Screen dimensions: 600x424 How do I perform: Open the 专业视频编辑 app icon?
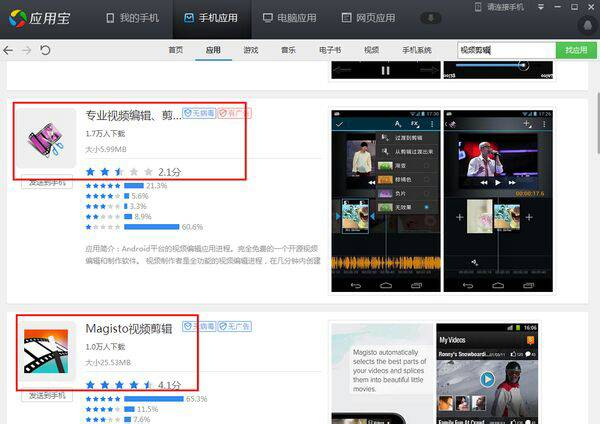(x=46, y=138)
